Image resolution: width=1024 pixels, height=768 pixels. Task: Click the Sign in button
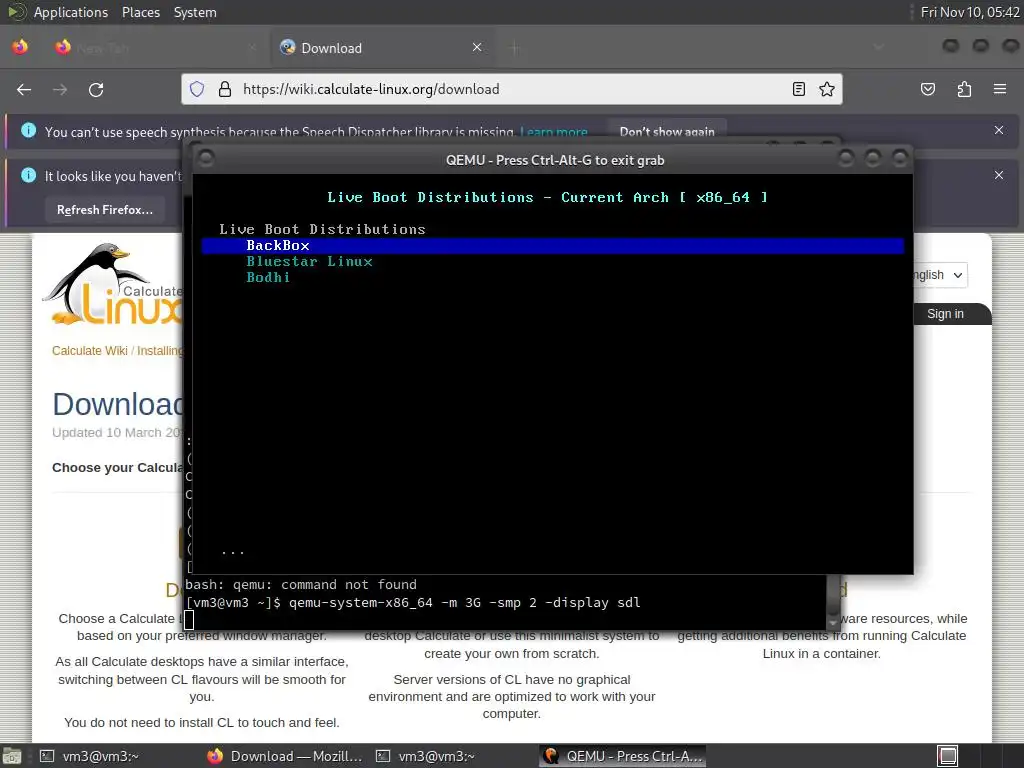coord(945,314)
